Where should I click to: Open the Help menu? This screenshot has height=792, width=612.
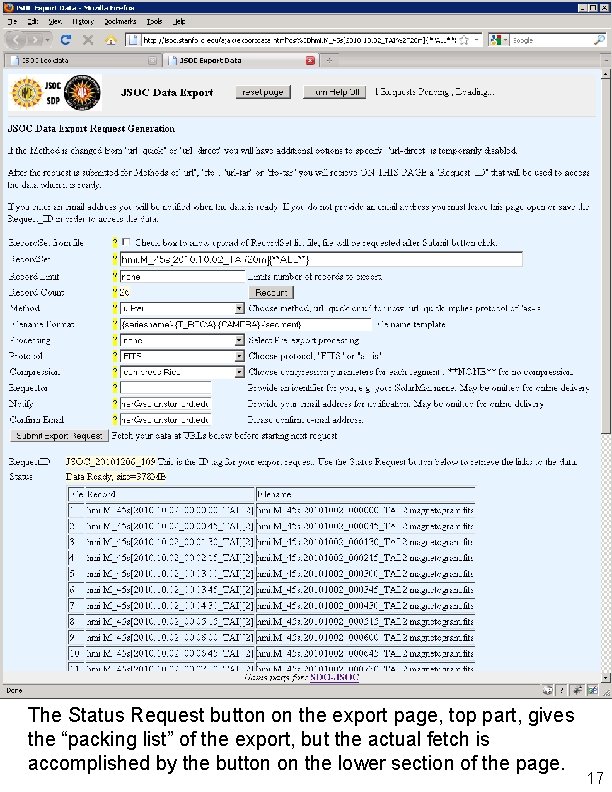point(179,21)
